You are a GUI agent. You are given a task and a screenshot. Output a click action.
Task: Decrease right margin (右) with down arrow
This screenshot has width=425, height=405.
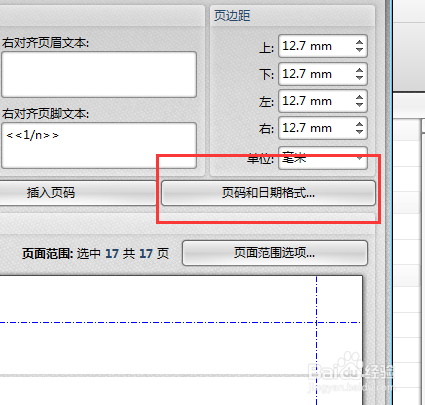click(x=359, y=132)
